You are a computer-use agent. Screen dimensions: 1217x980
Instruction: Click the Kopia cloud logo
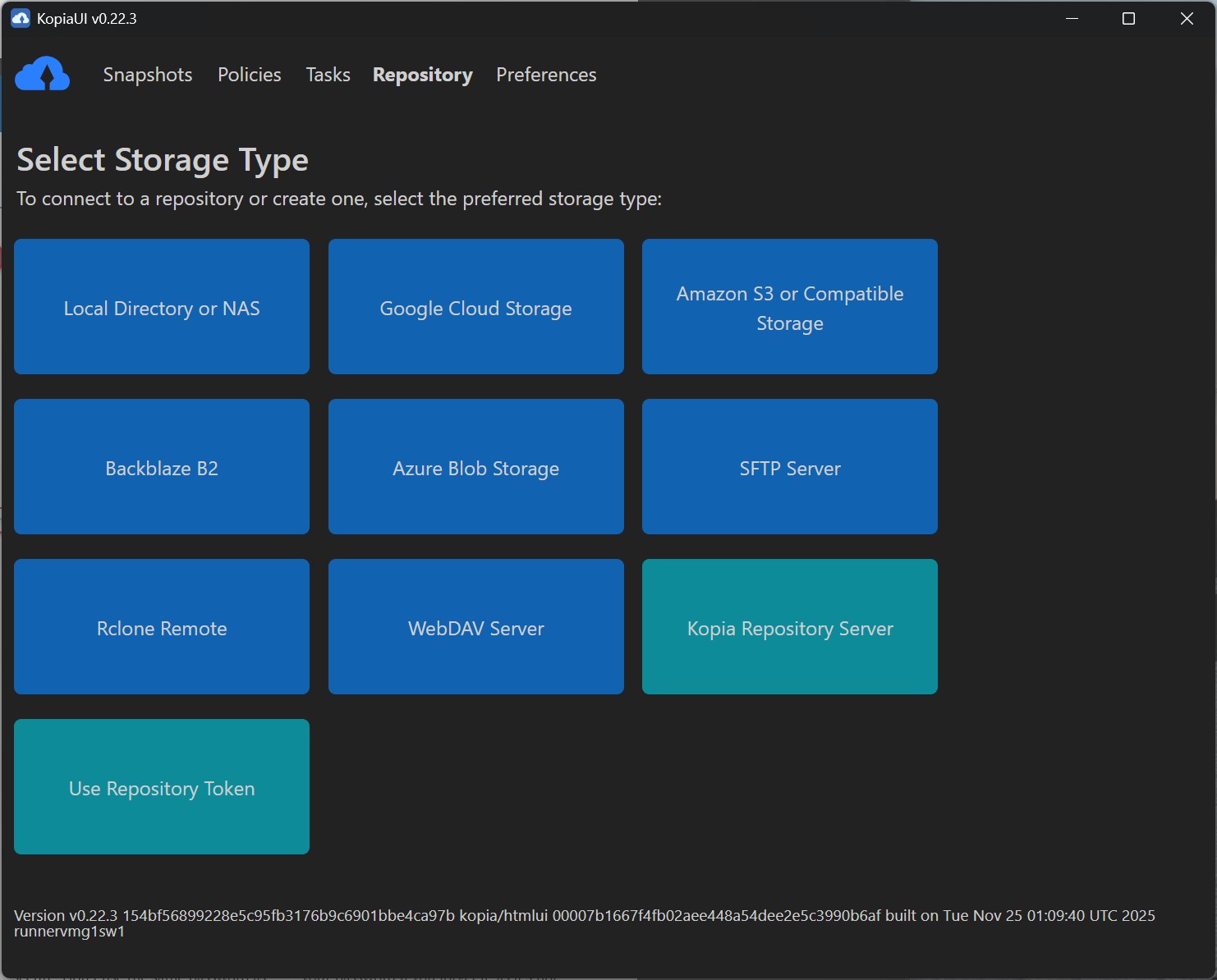point(43,74)
